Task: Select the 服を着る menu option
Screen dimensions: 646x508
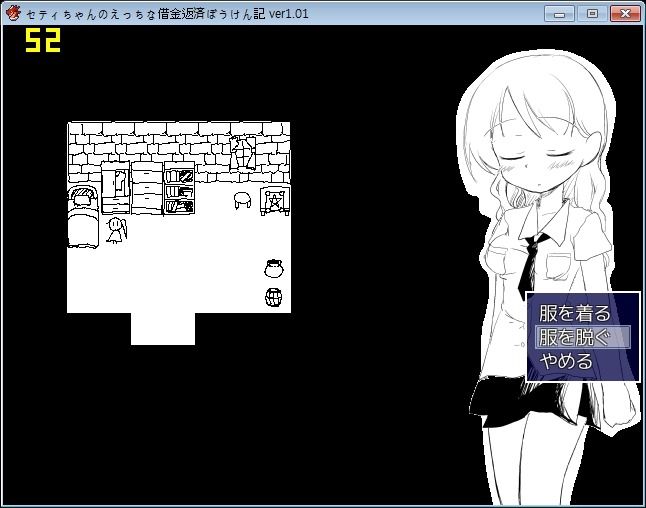Action: [575, 313]
